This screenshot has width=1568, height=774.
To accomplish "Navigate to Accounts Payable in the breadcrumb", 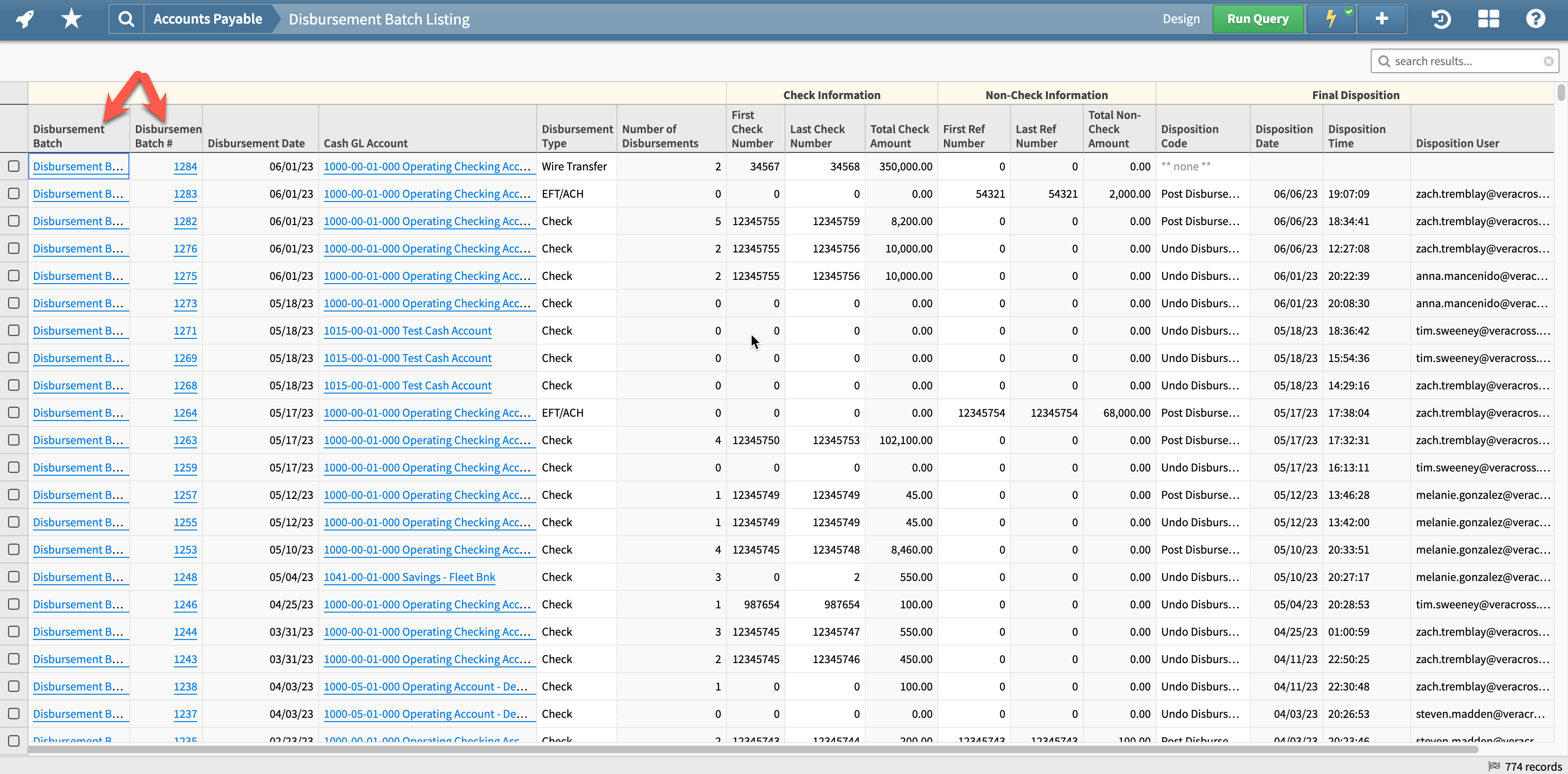I will point(209,18).
